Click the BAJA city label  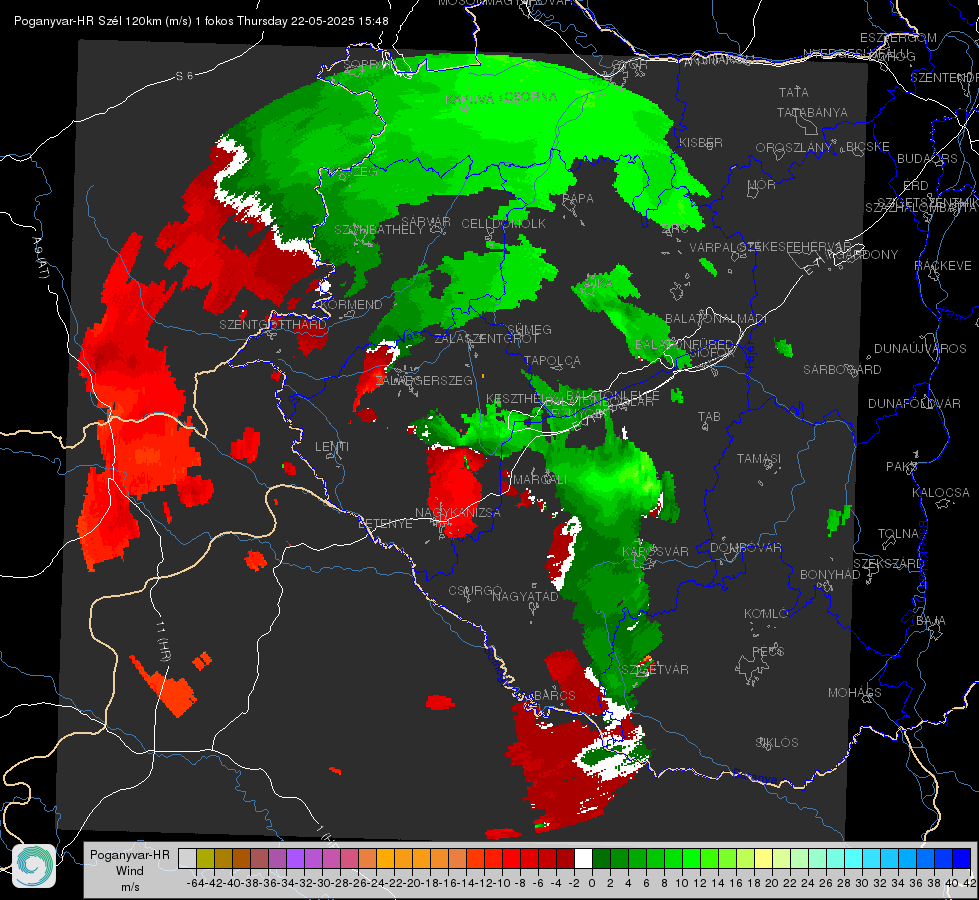click(x=931, y=621)
